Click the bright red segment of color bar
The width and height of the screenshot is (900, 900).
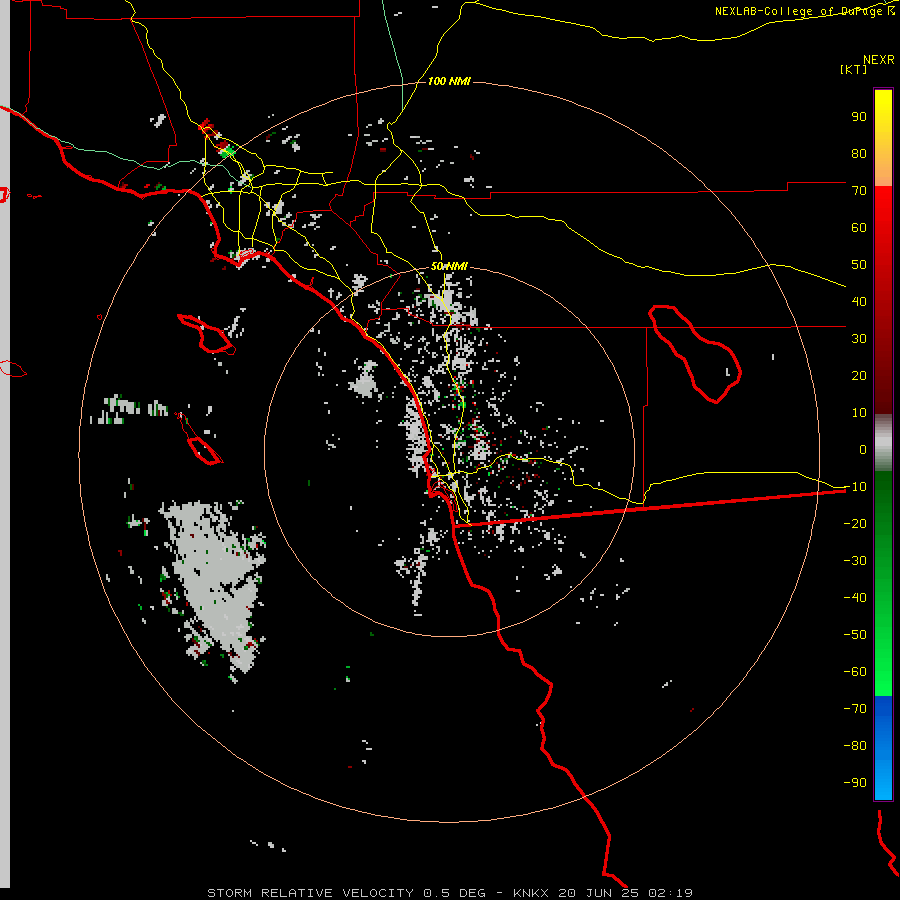(883, 300)
